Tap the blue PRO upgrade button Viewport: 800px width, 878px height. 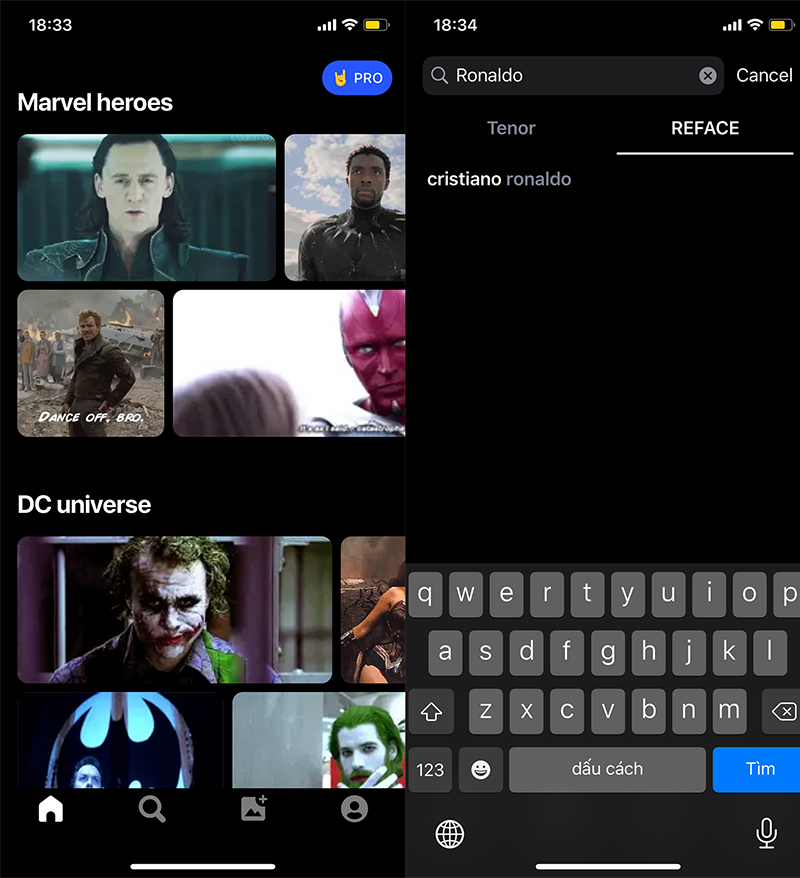(357, 78)
